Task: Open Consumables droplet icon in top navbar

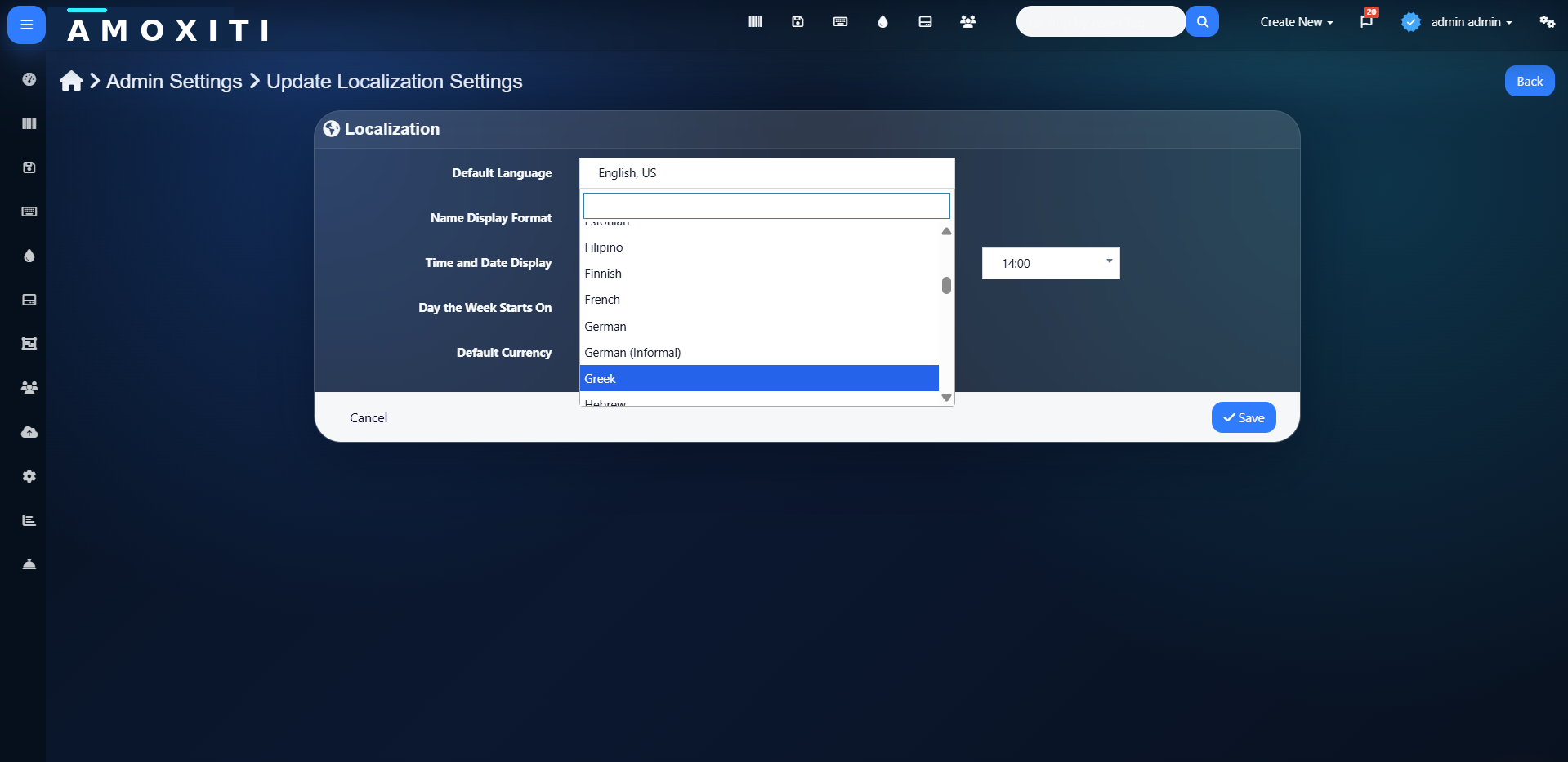Action: pos(882,22)
